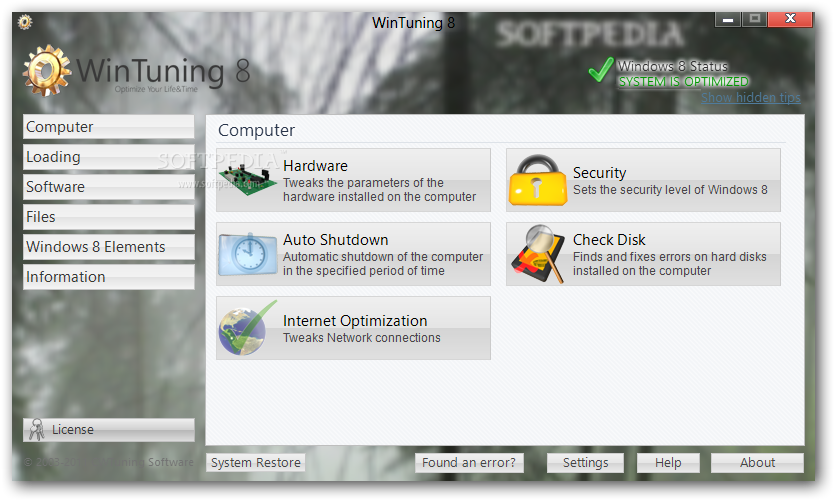Show the Information category
The height and width of the screenshot is (501, 835).
click(x=109, y=277)
